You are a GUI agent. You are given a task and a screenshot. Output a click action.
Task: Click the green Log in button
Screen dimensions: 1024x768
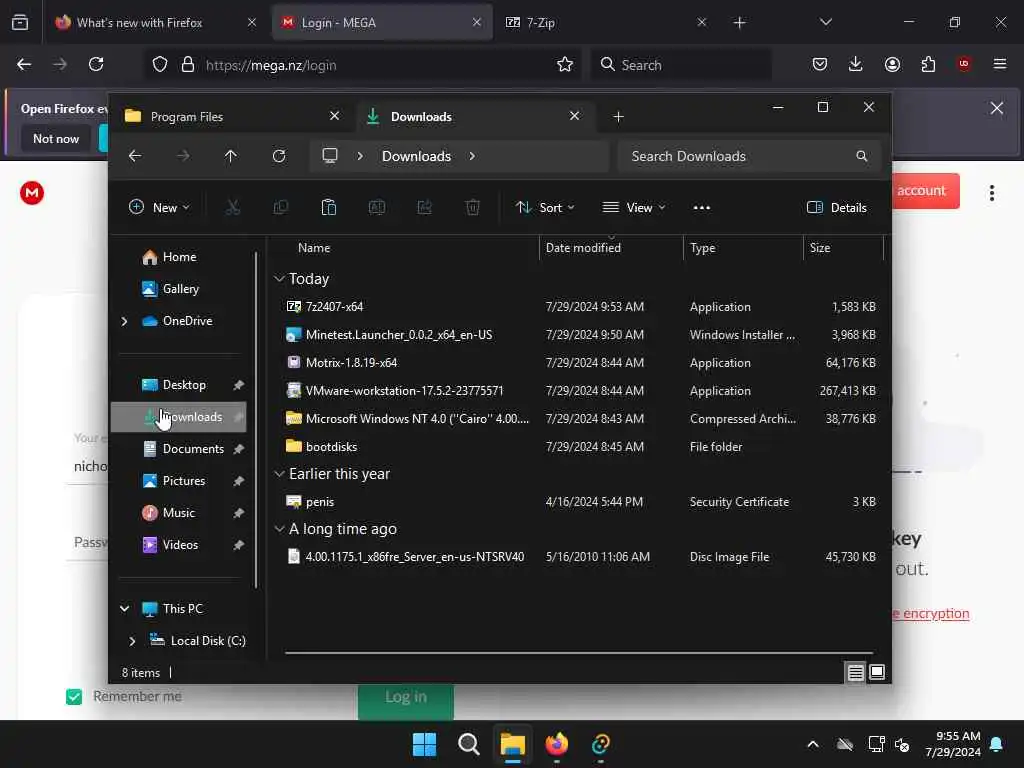point(406,701)
